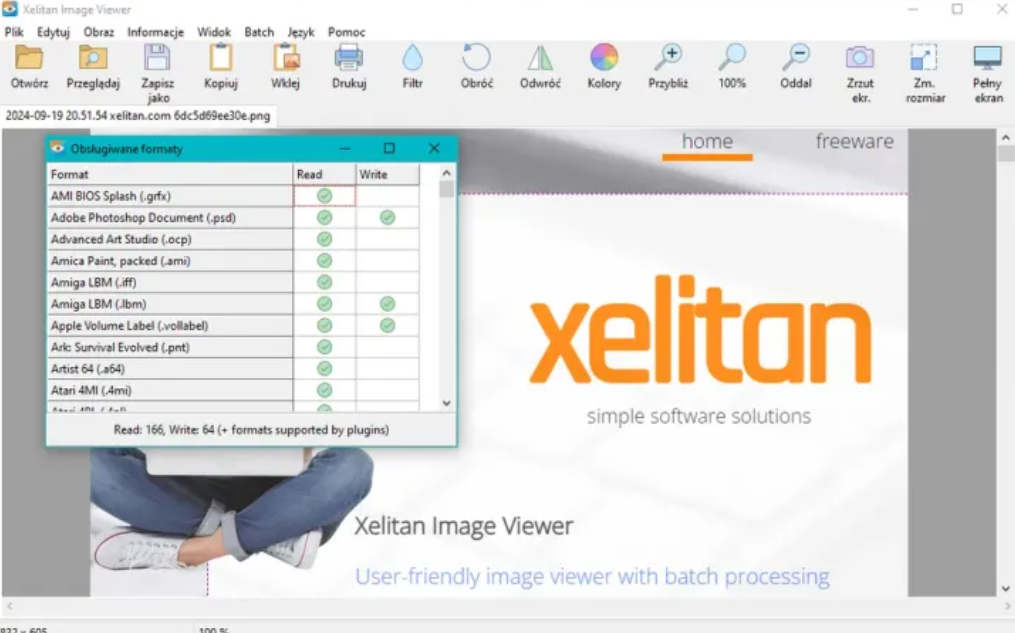
Task: Open the Język menu
Action: [x=300, y=32]
